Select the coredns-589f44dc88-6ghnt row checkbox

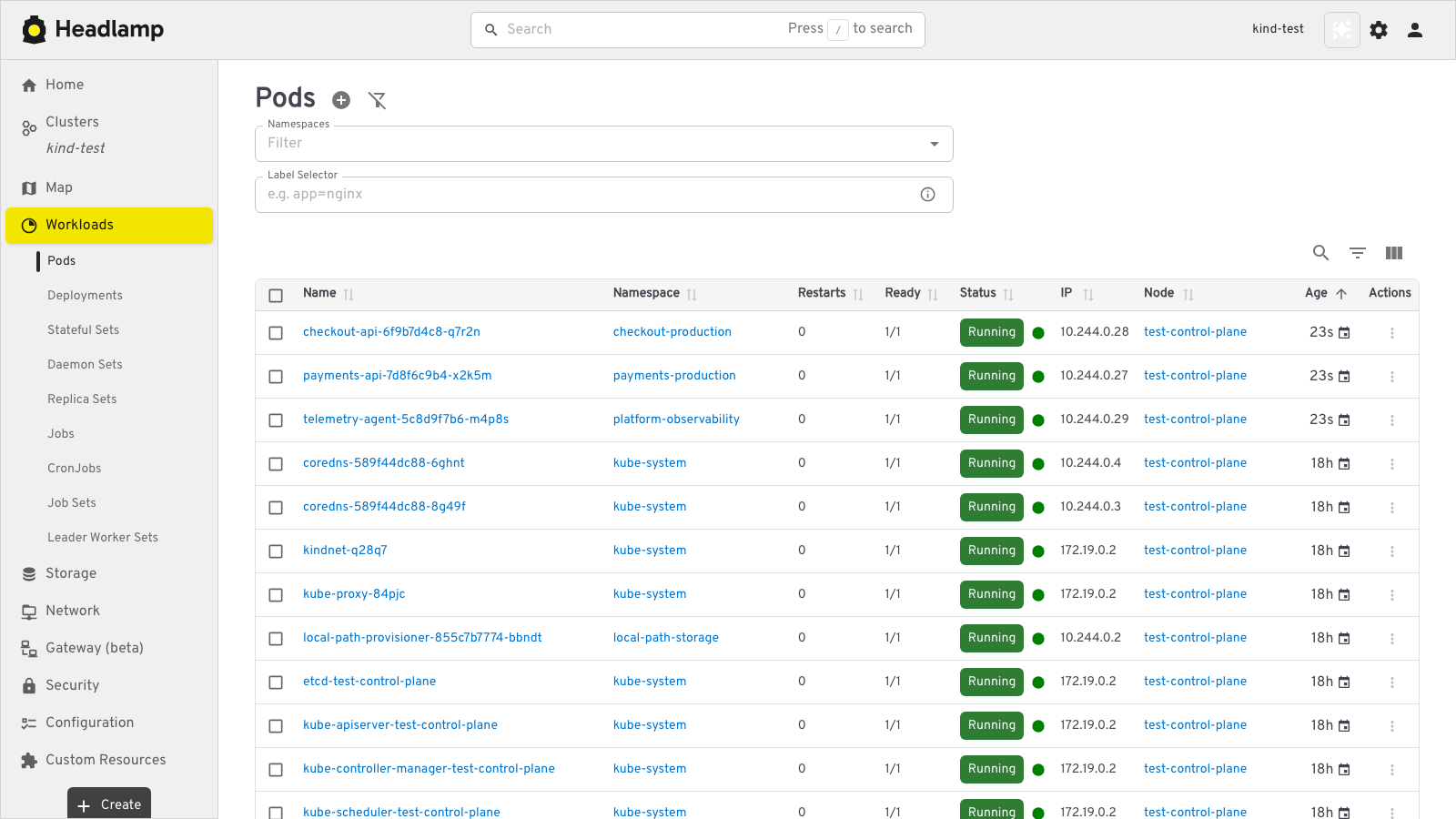point(276,464)
